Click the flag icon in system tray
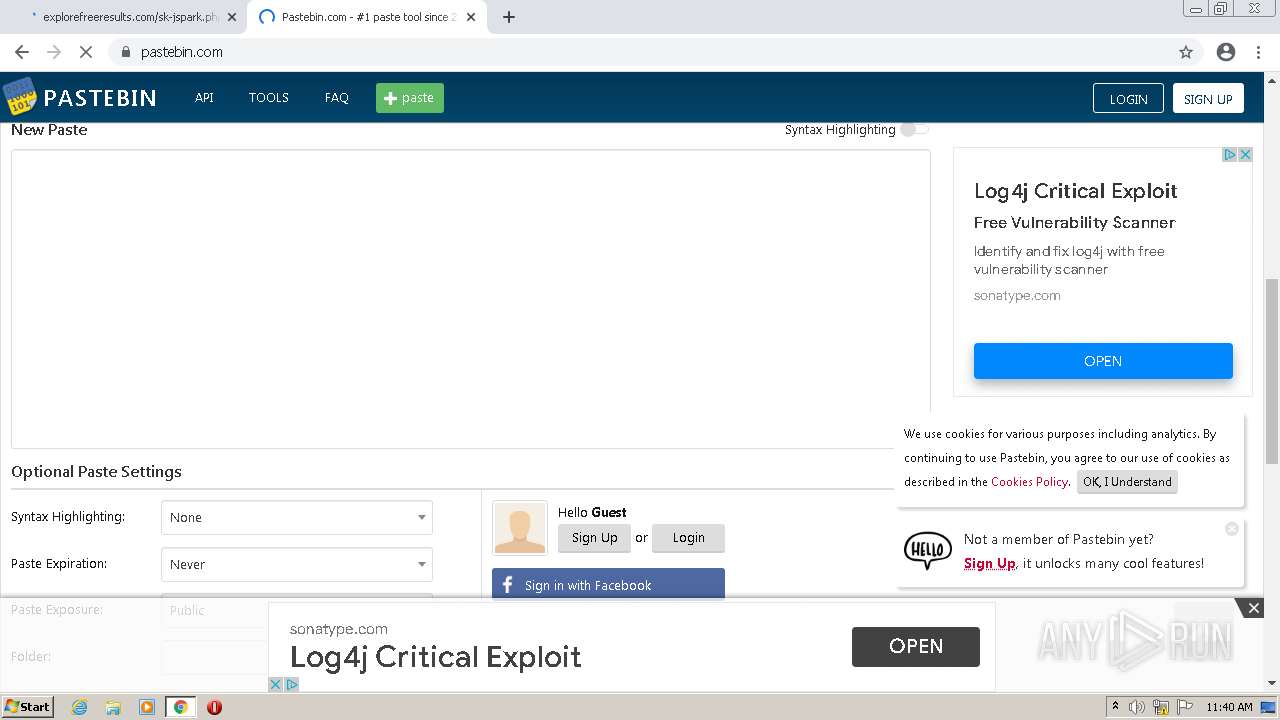This screenshot has height=720, width=1280. click(1185, 707)
